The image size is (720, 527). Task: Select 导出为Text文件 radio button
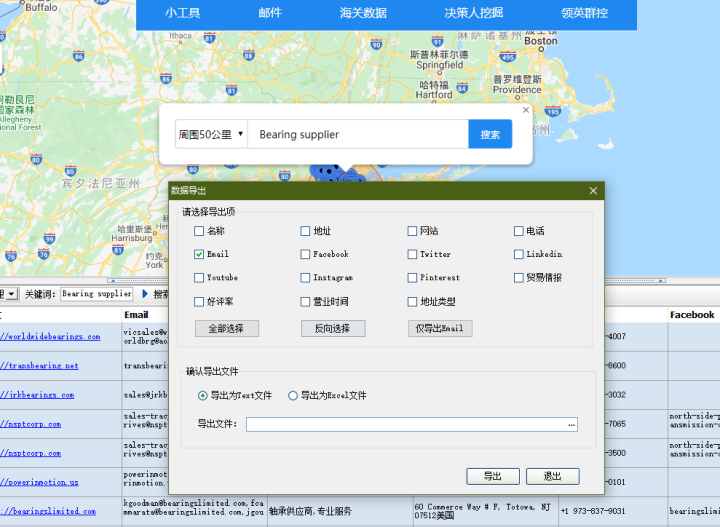pos(203,396)
